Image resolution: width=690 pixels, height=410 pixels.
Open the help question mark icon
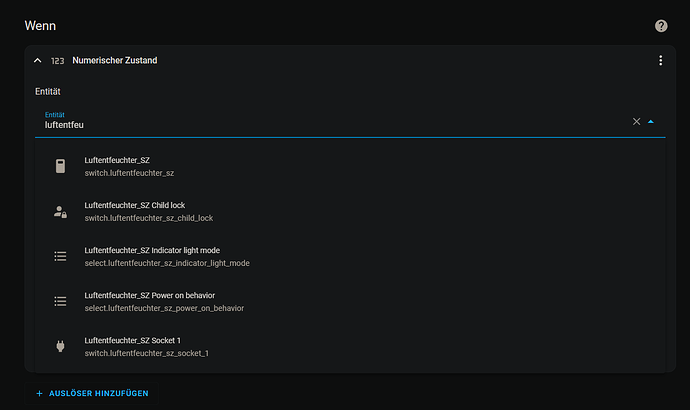pos(661,26)
